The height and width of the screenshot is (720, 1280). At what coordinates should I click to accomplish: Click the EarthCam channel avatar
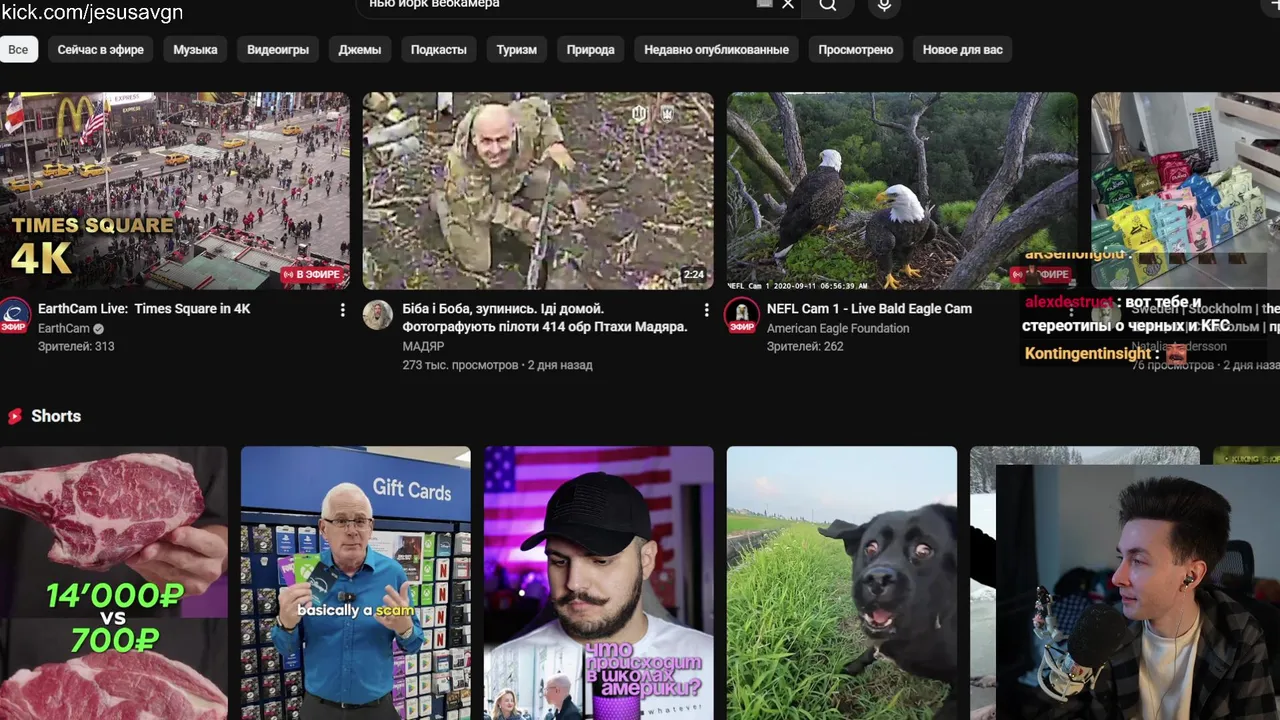point(15,315)
